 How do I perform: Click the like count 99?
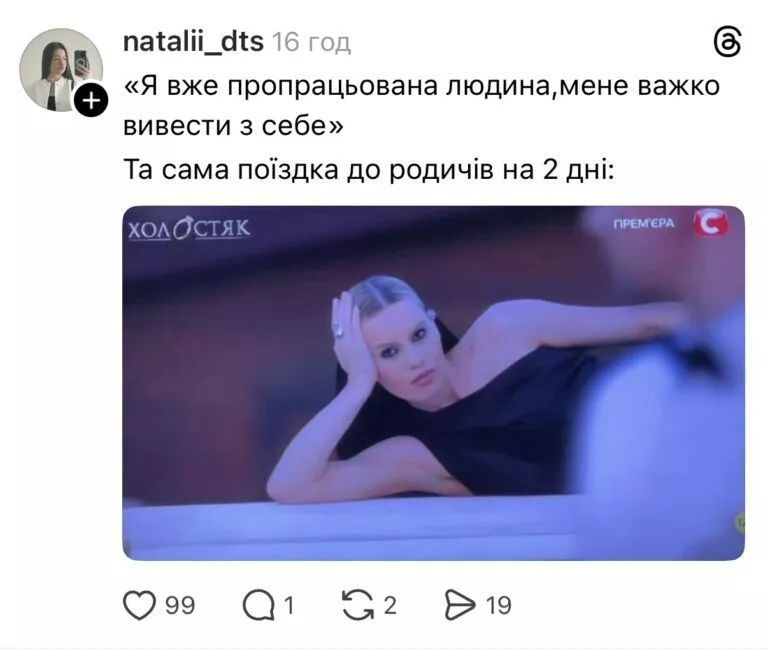coord(180,605)
